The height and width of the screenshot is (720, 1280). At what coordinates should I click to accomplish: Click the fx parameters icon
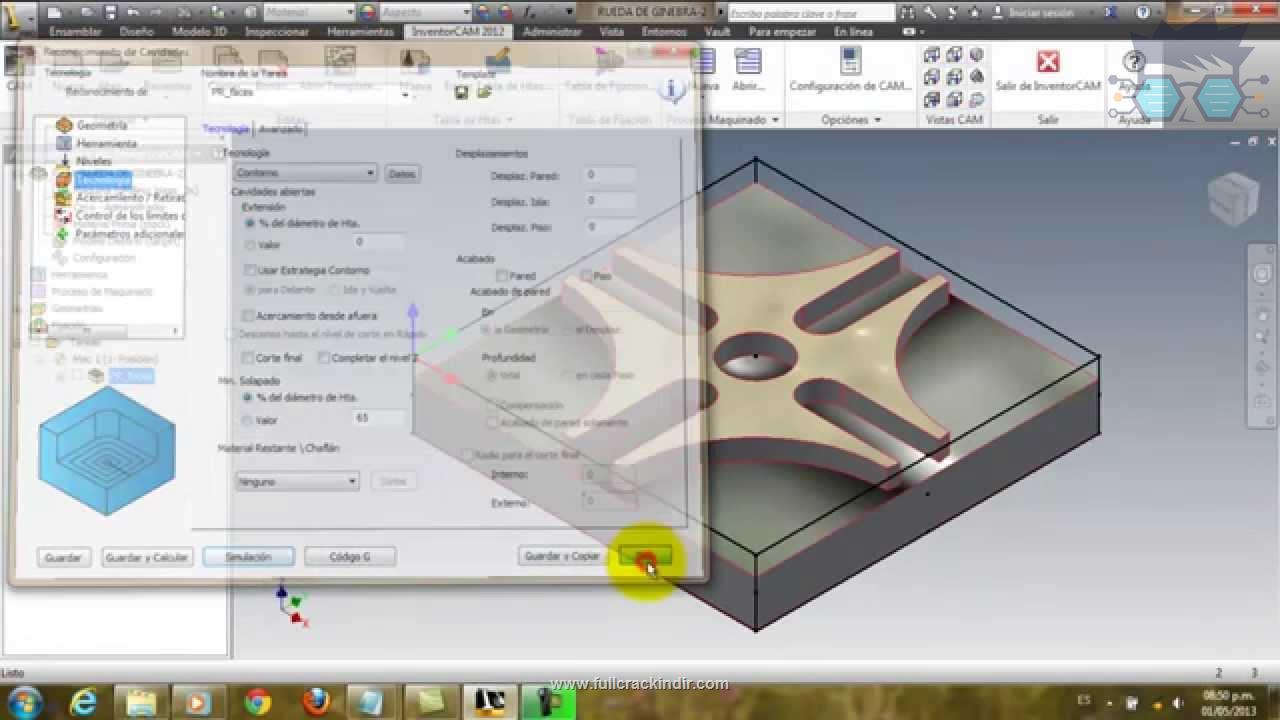pyautogui.click(x=527, y=12)
